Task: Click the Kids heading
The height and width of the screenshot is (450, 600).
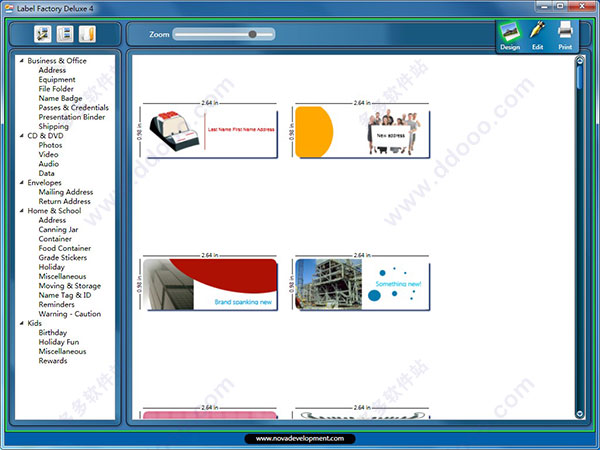Action: [34, 323]
